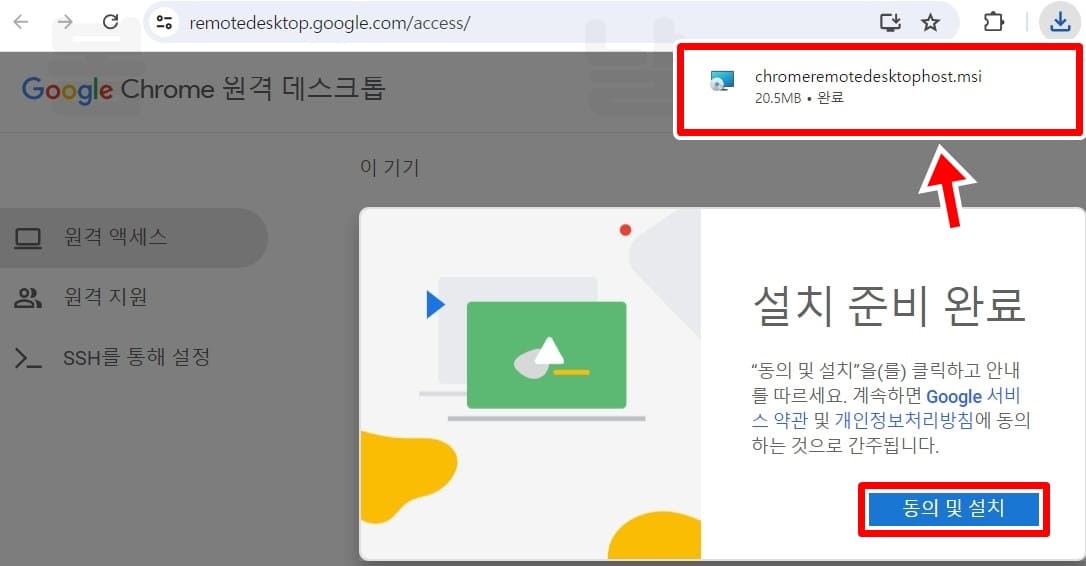This screenshot has height=566, width=1086.
Task: Click the people icon beside 원격 지원
Action: tap(28, 298)
